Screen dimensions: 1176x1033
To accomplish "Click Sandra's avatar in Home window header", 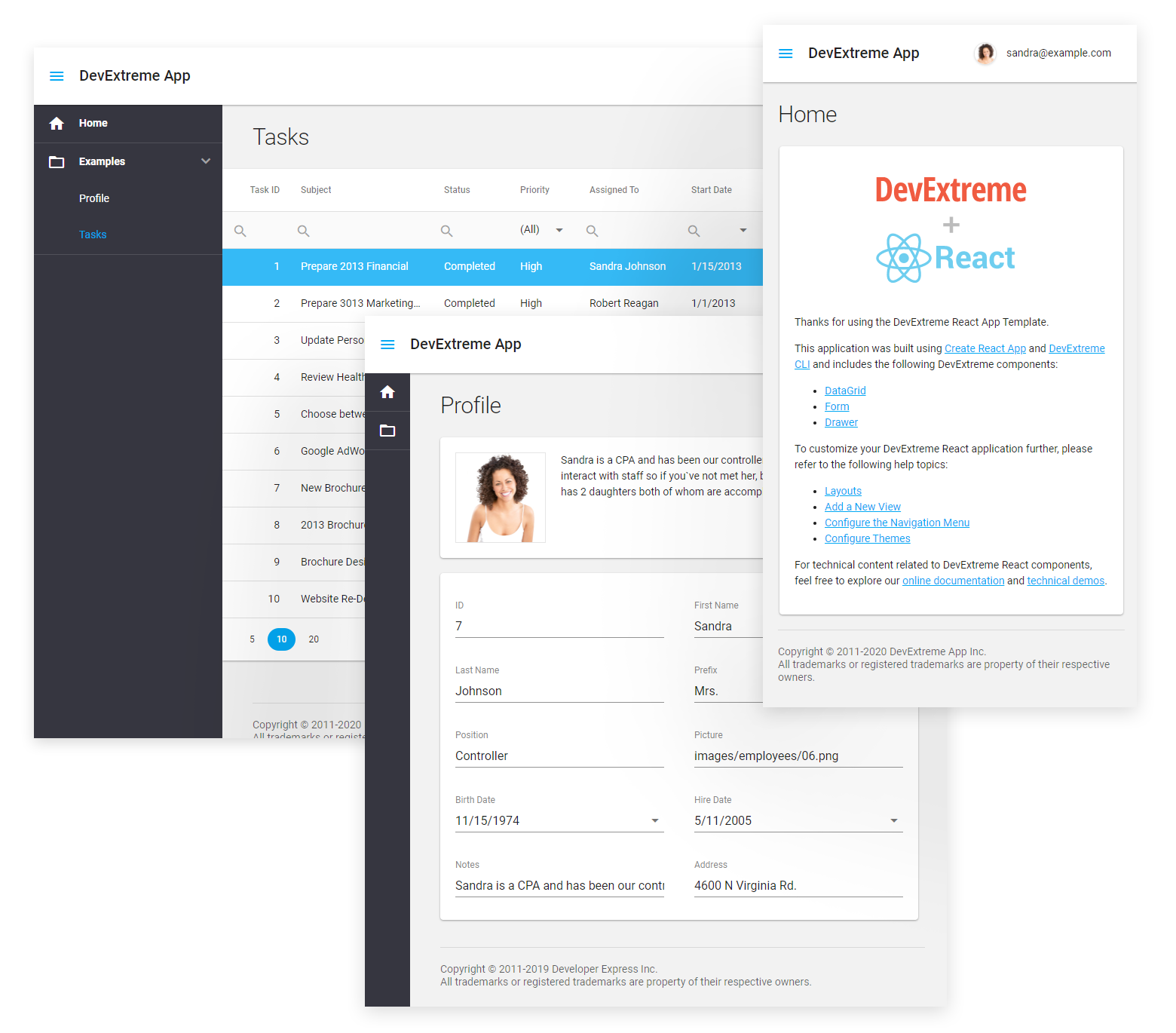I will click(985, 54).
